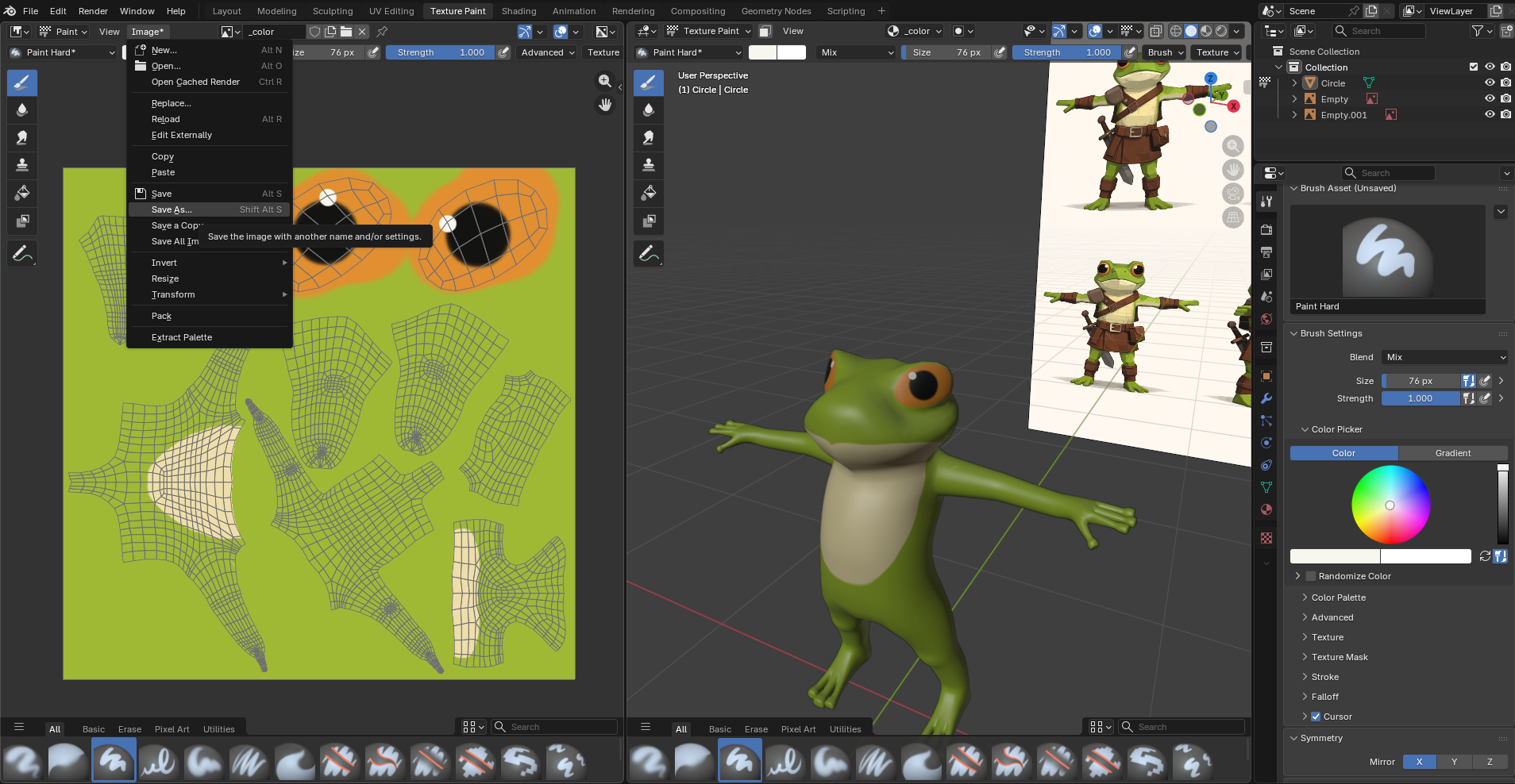Viewport: 1515px width, 784px height.
Task: Toggle Mirror Y symmetry axis
Action: [1454, 762]
